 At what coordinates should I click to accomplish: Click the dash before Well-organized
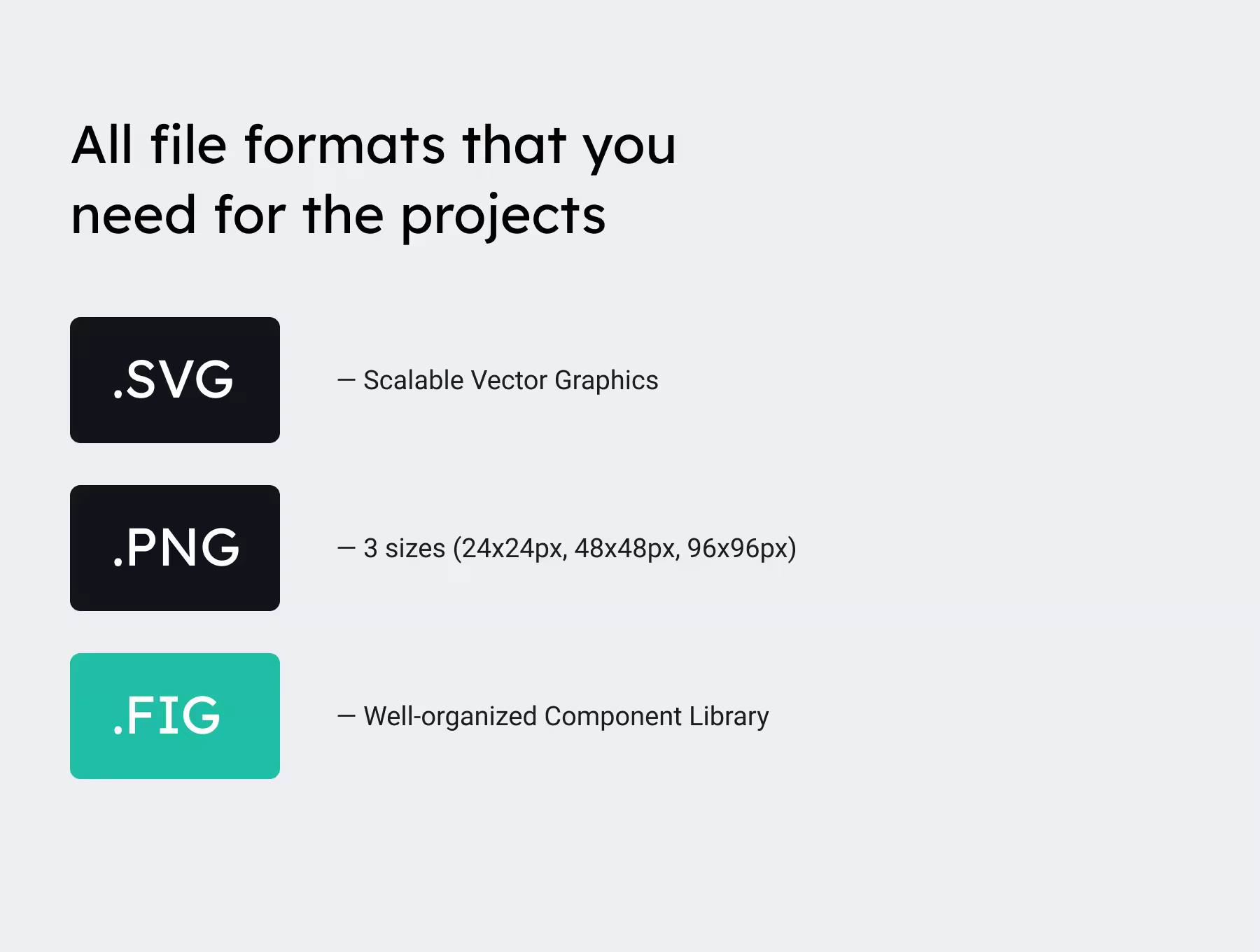(x=346, y=716)
